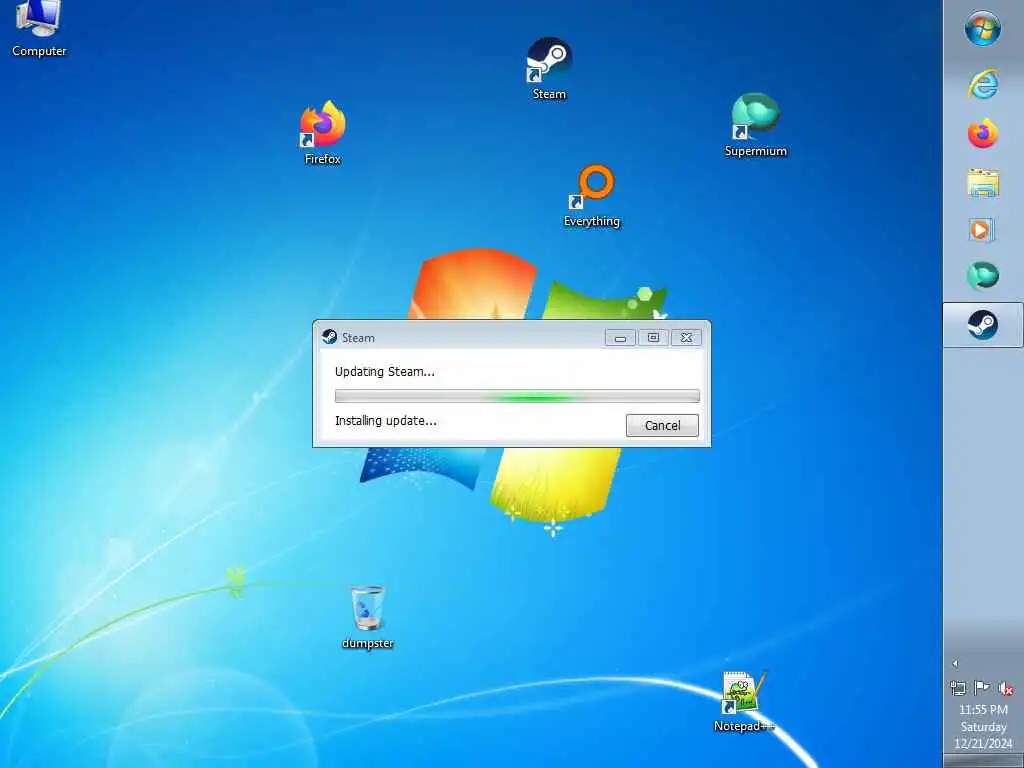1024x768 pixels.
Task: Select the Steam desktop shortcut
Action: [549, 69]
